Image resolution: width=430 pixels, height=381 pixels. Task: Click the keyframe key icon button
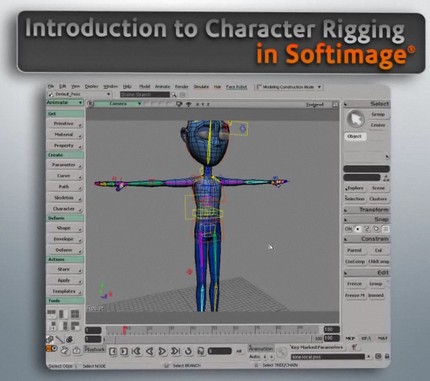[281, 352]
